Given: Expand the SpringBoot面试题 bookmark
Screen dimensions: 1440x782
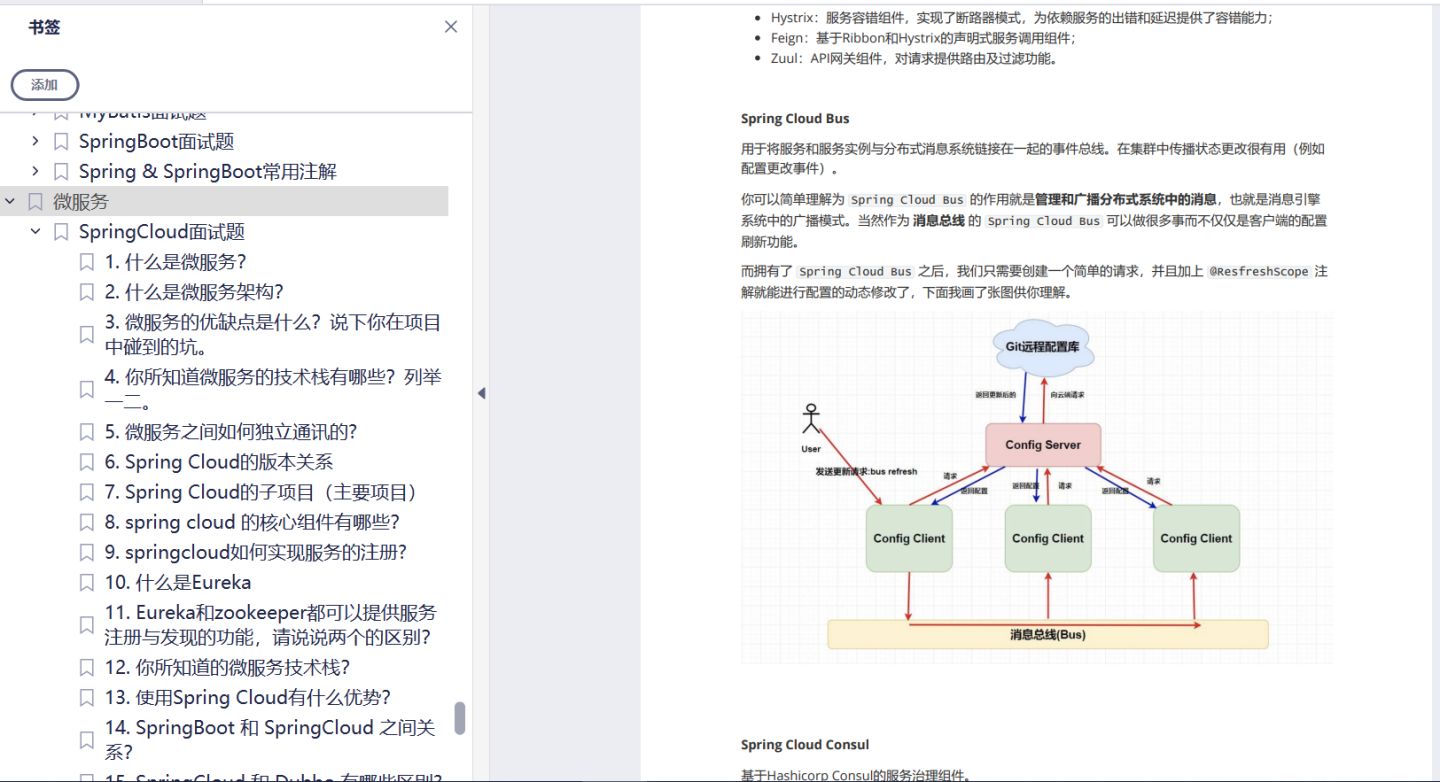Looking at the screenshot, I should (x=36, y=142).
